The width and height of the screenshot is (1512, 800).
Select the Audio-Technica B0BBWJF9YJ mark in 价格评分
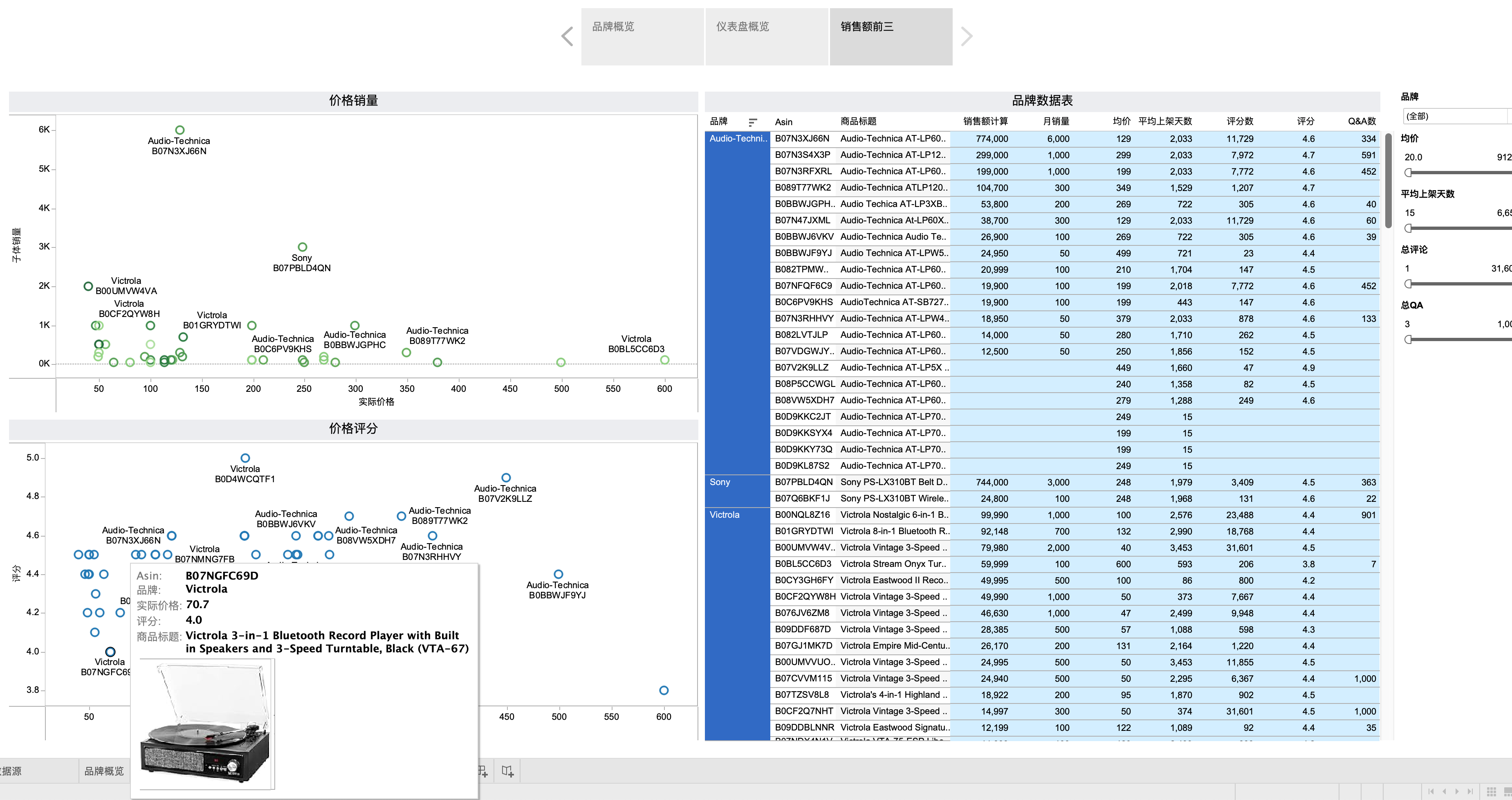tap(558, 574)
